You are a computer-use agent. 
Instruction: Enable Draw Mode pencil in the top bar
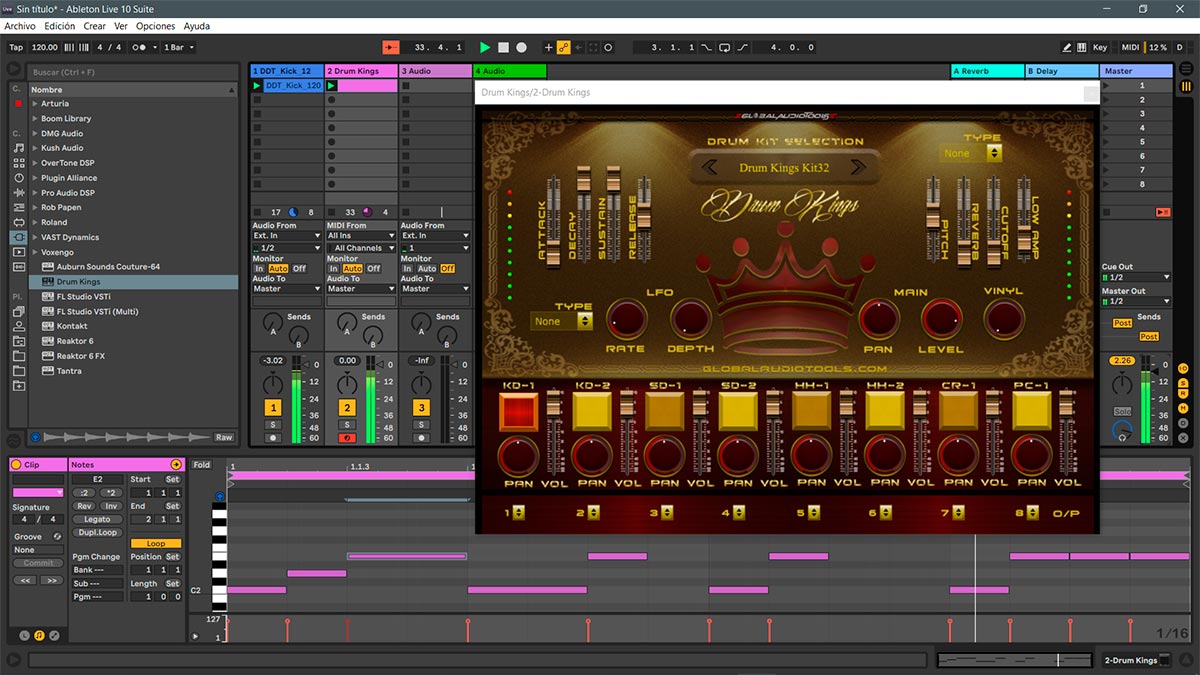1067,47
